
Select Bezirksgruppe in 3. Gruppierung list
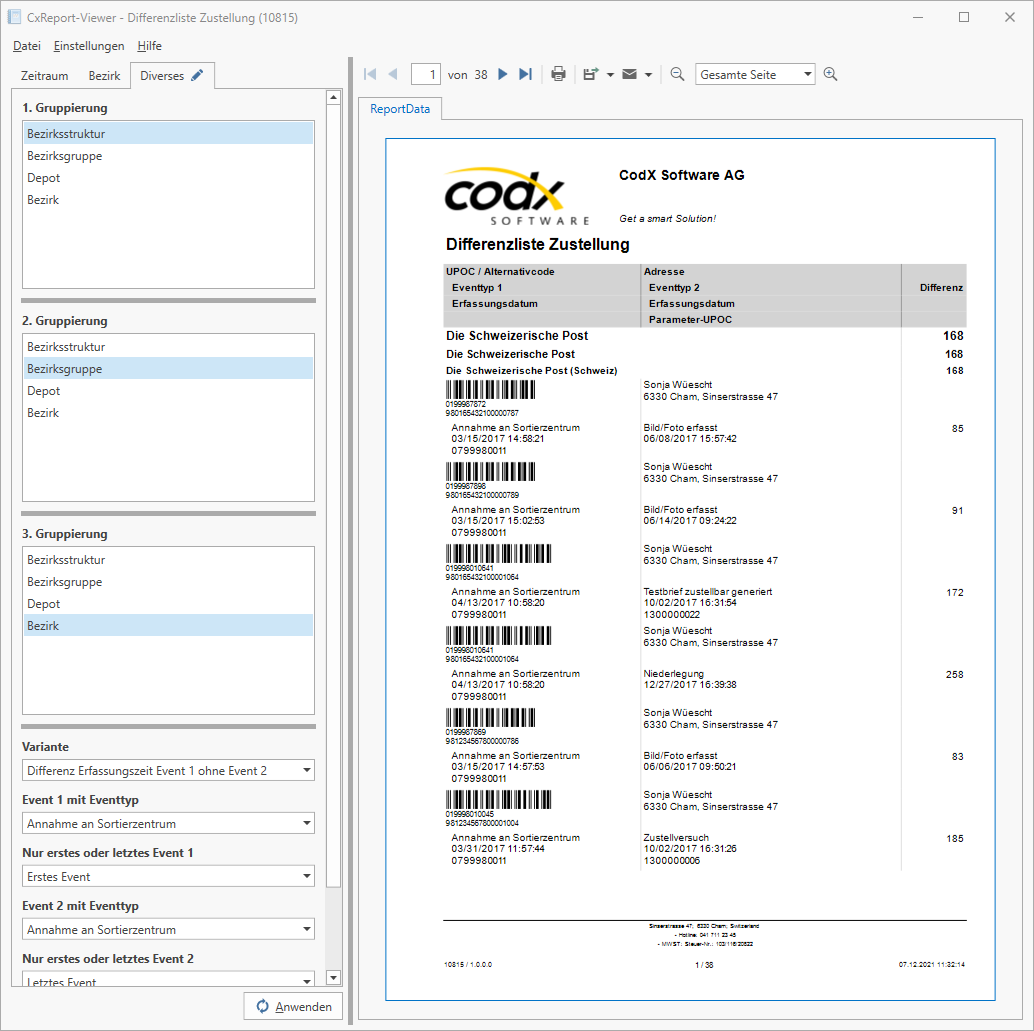point(67,581)
